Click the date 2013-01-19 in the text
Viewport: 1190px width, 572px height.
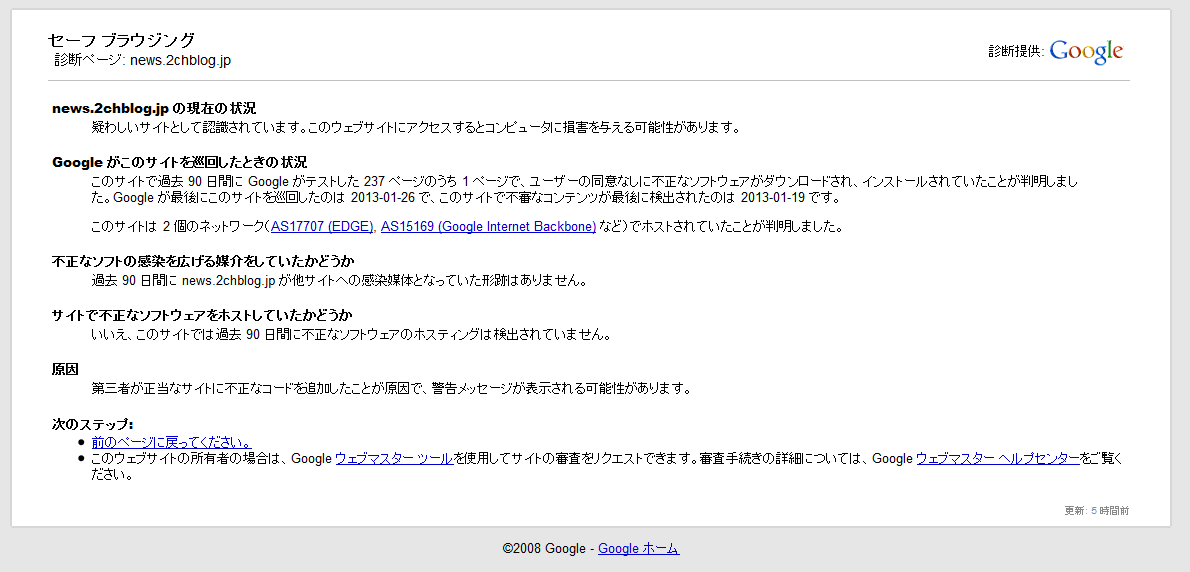point(773,198)
